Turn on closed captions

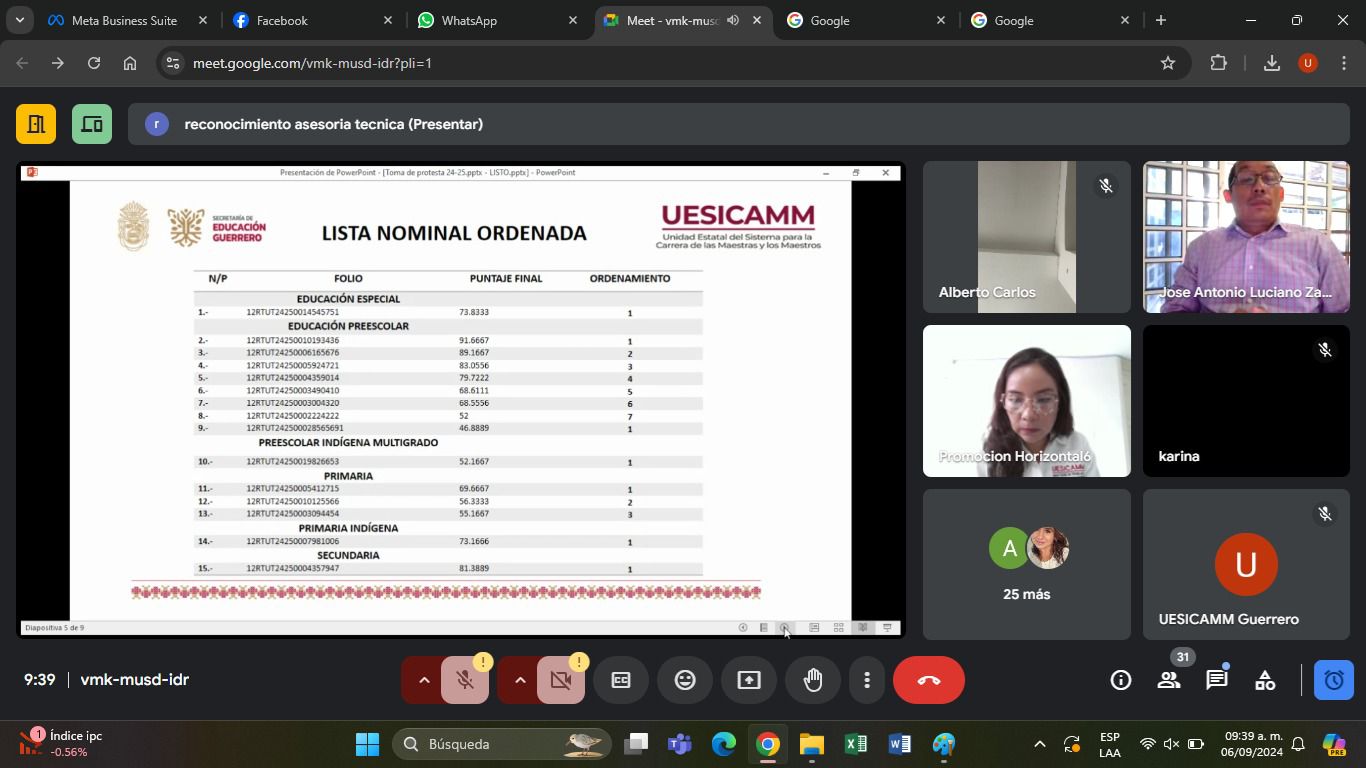[x=621, y=680]
